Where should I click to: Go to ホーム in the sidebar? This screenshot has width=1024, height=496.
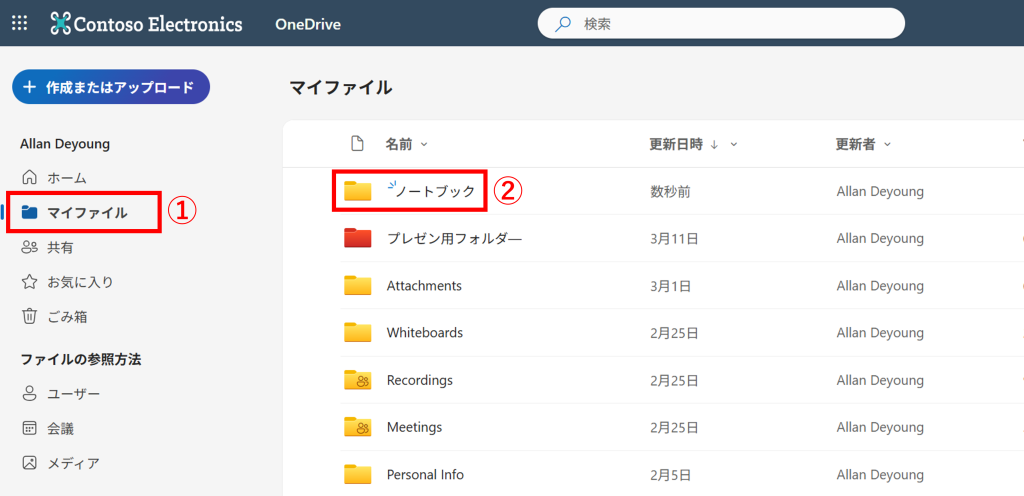[x=67, y=177]
